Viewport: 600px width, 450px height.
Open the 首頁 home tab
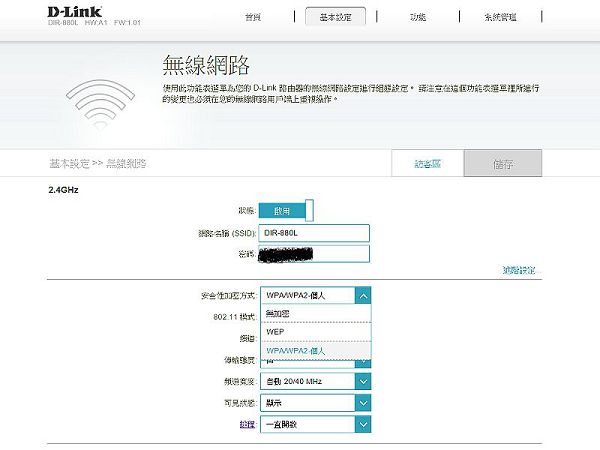[253, 17]
